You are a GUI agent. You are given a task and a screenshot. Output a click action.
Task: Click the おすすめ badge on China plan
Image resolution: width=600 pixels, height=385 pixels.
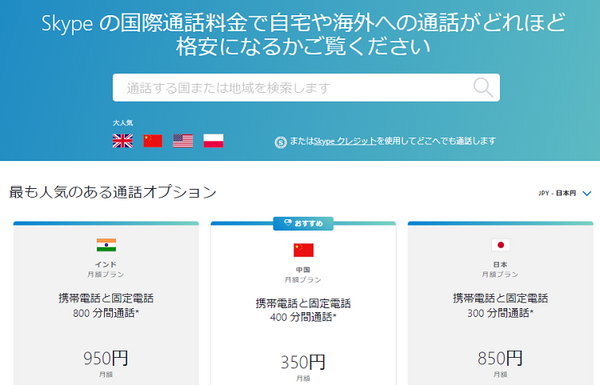pyautogui.click(x=303, y=223)
